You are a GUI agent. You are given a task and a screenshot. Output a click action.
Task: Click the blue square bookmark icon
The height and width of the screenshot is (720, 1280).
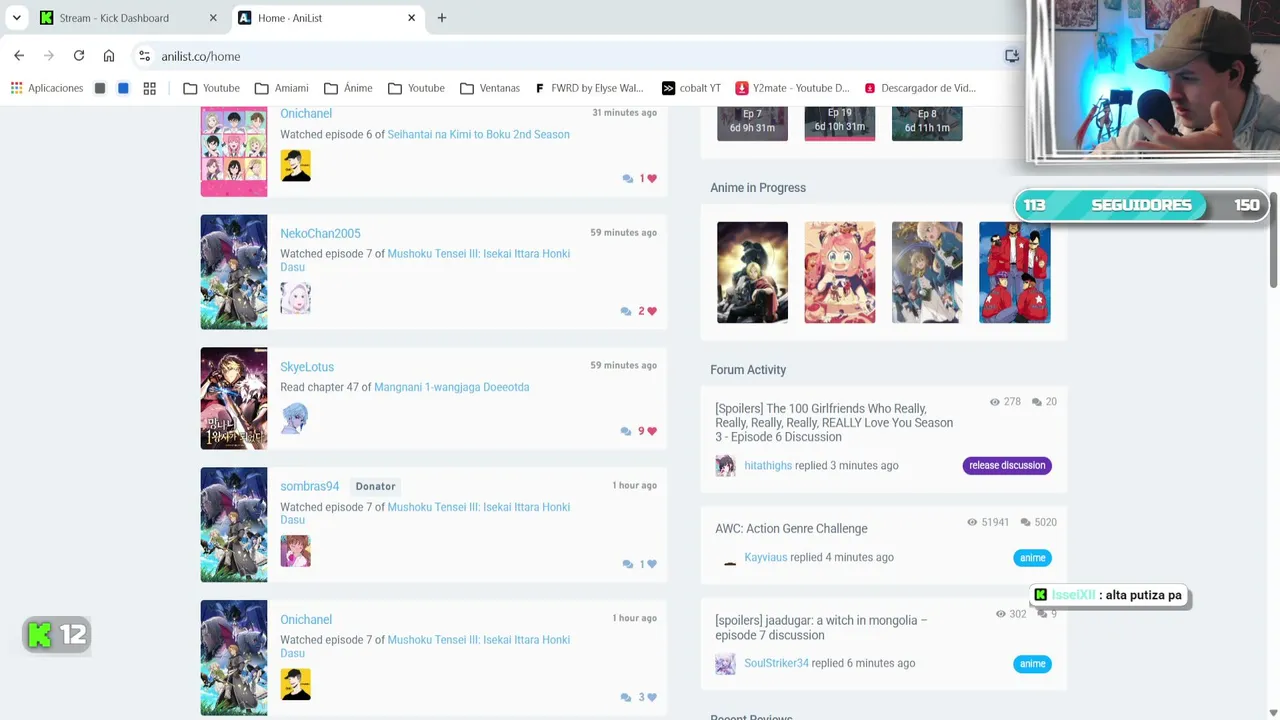point(123,88)
